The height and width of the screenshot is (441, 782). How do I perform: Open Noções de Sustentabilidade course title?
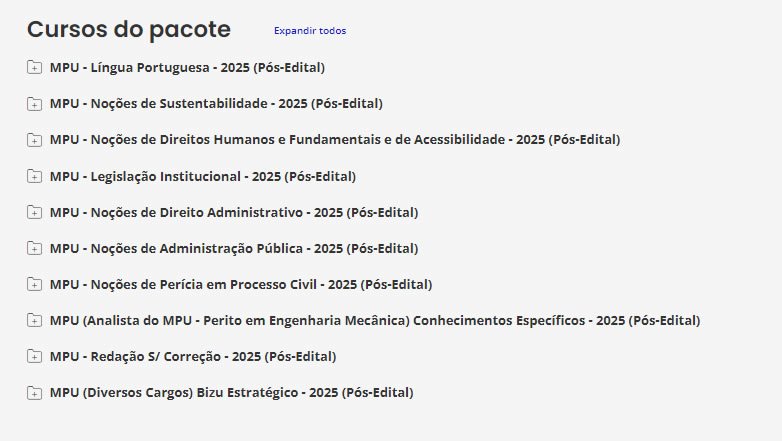[x=216, y=104]
